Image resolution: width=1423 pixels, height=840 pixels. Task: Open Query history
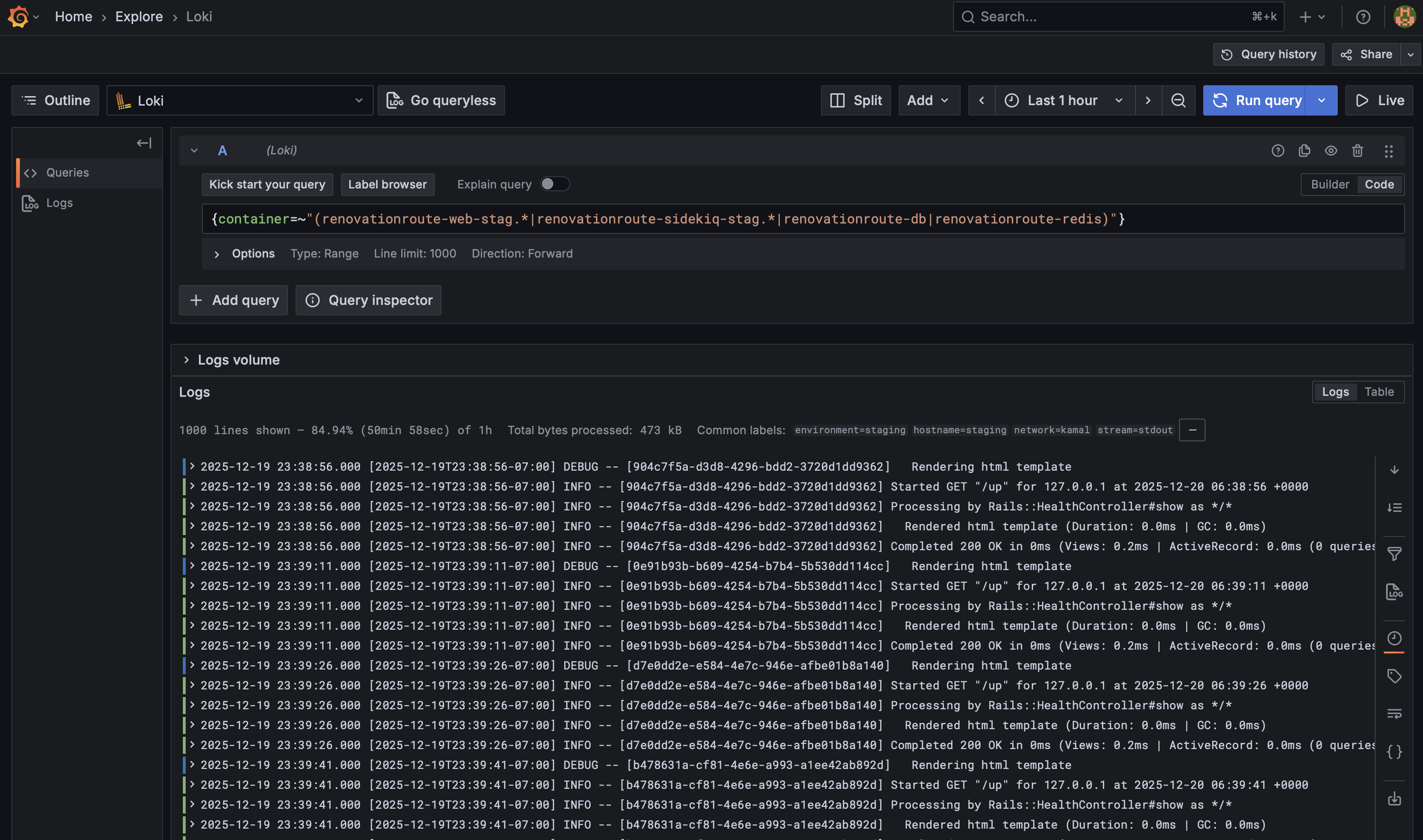1269,54
